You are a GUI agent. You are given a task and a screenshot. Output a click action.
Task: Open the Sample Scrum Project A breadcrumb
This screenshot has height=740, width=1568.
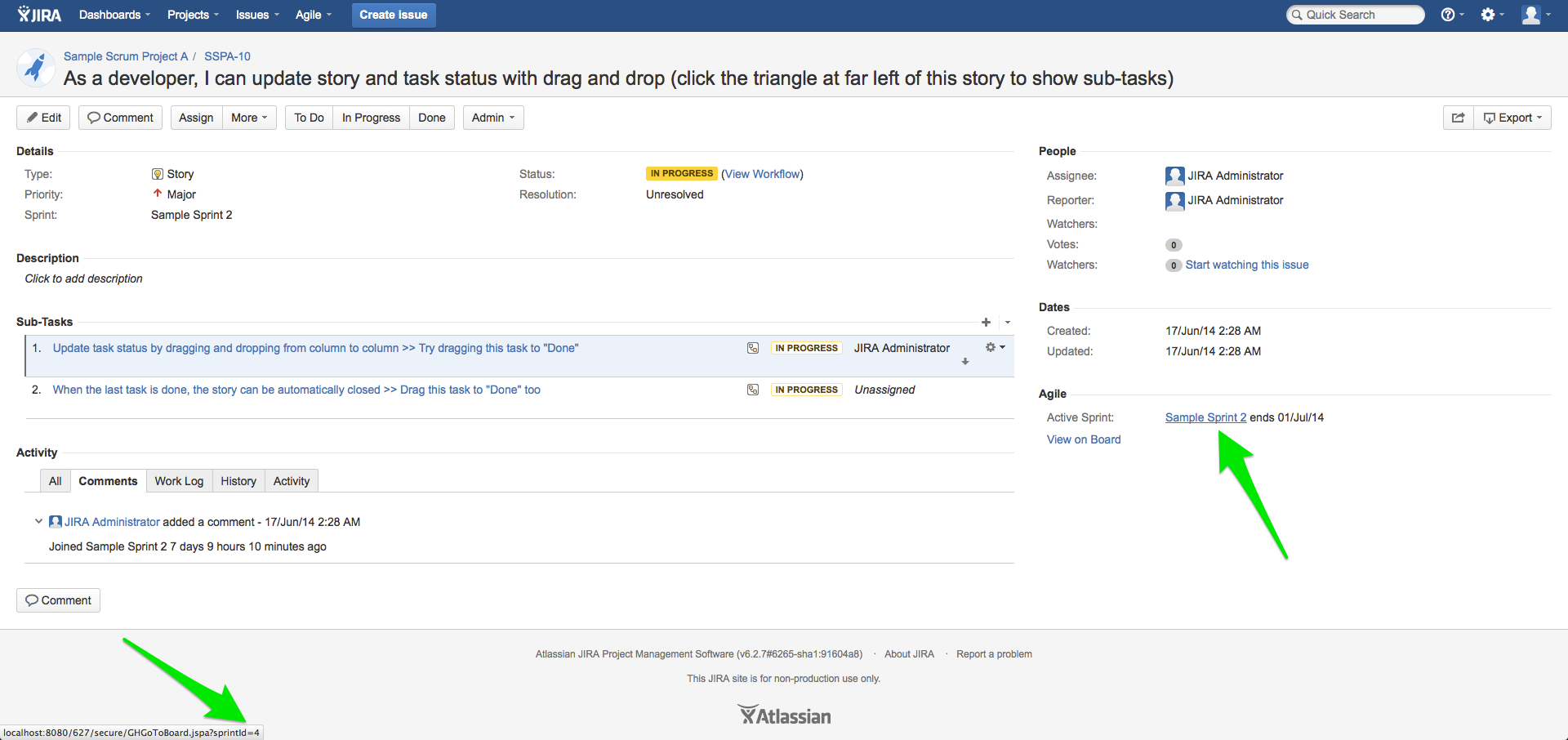pyautogui.click(x=126, y=56)
